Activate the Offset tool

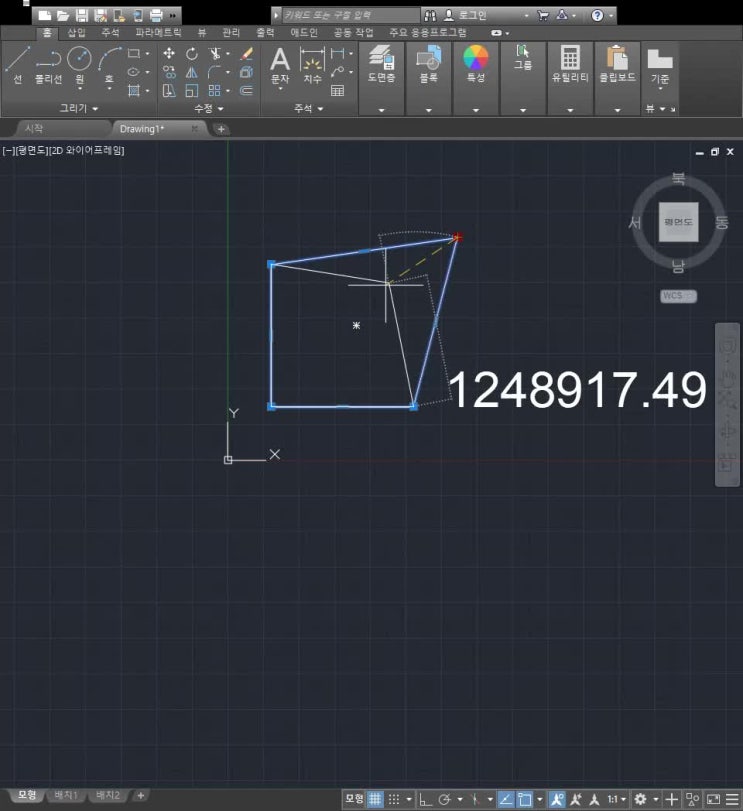pyautogui.click(x=247, y=91)
